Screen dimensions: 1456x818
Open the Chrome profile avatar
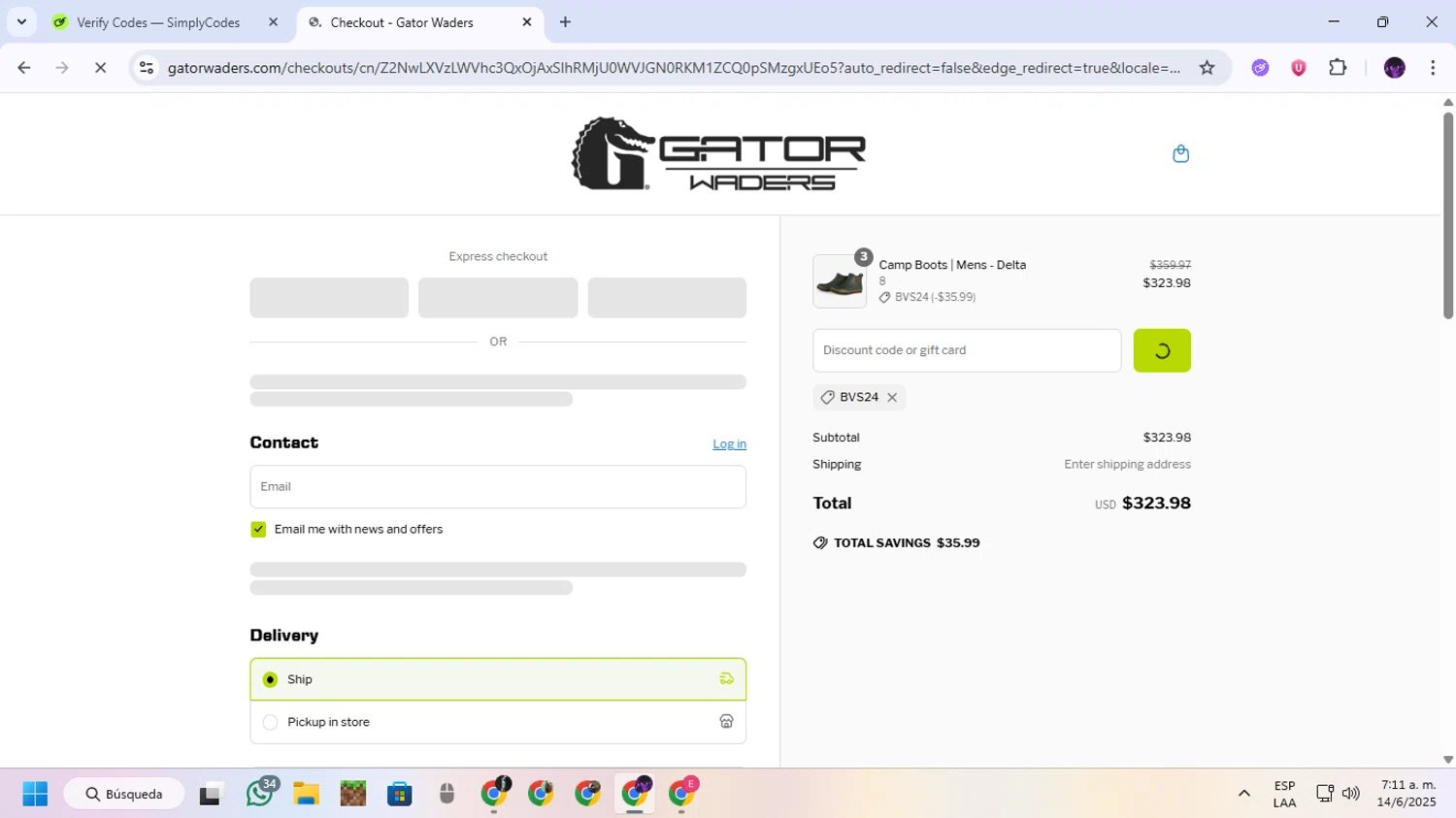coord(1394,68)
